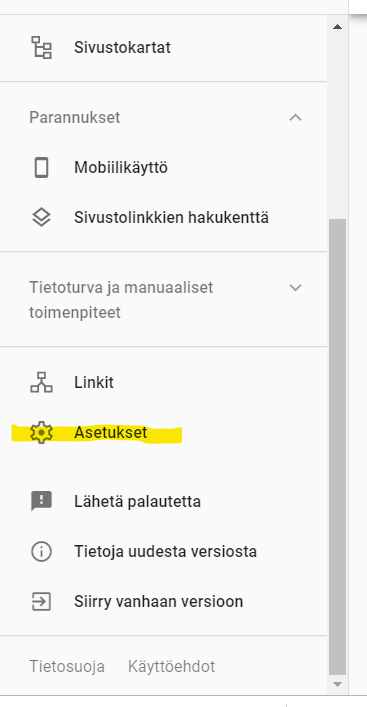
Task: Click the scrollbar up arrow
Action: (337, 27)
